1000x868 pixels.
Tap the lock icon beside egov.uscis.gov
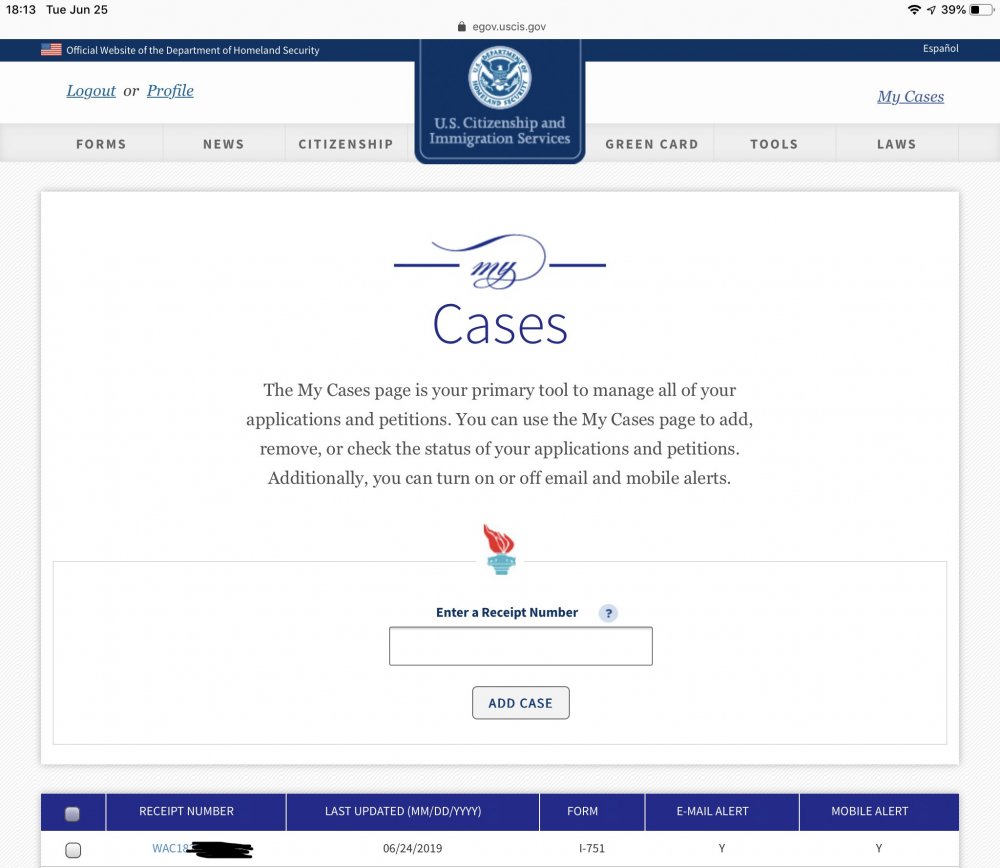(x=462, y=26)
